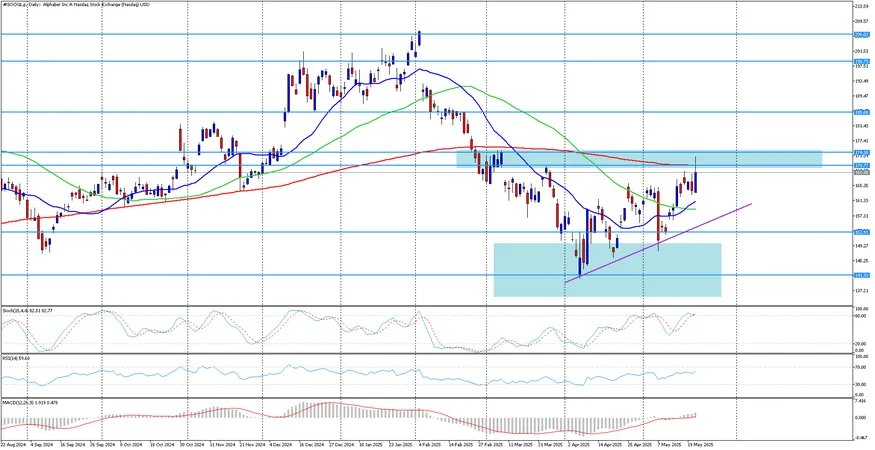Click the latest candlestick touching resistance zone
Screen dimensions: 875x450
pos(696,175)
